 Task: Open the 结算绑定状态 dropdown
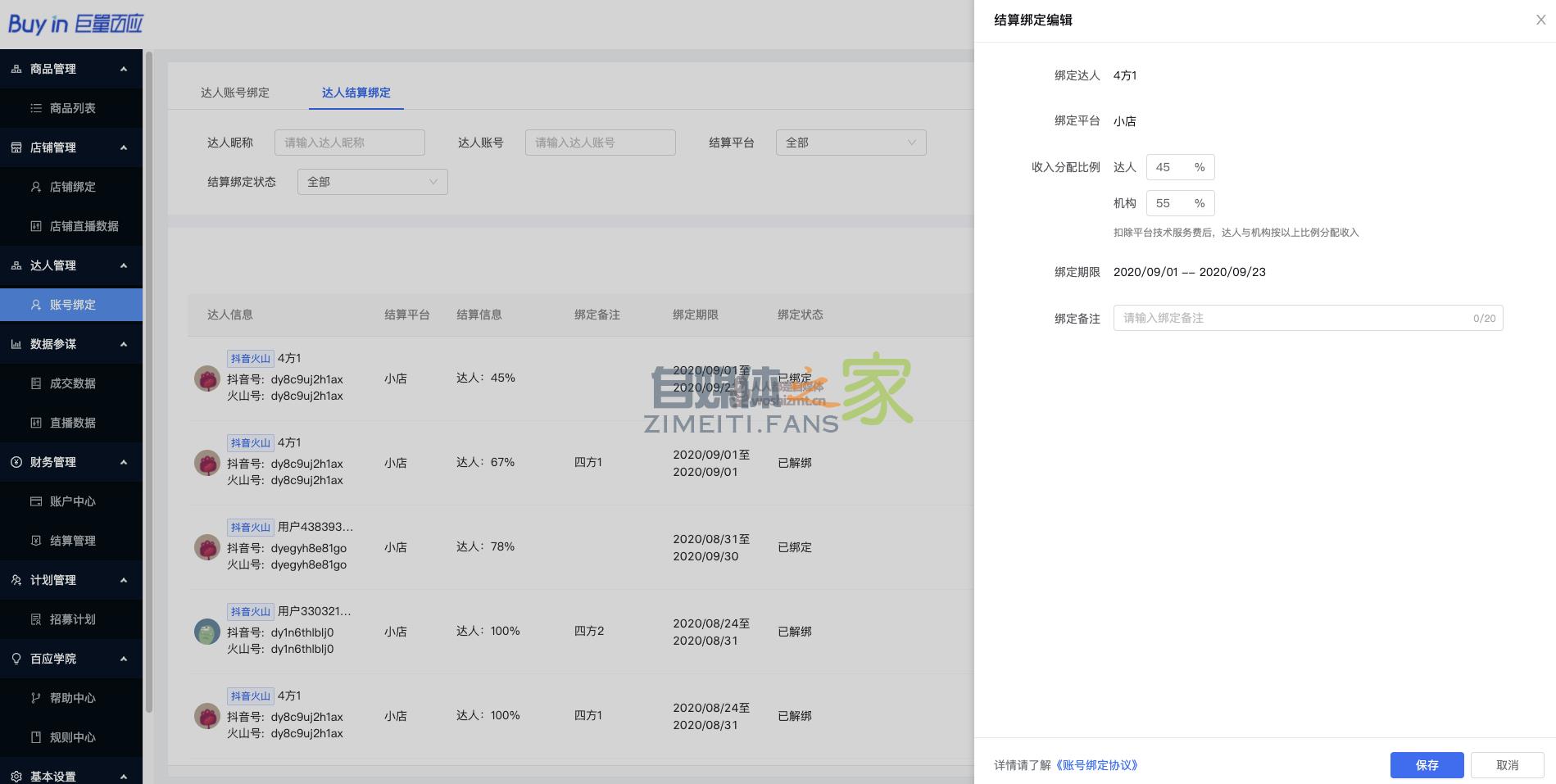click(x=372, y=182)
